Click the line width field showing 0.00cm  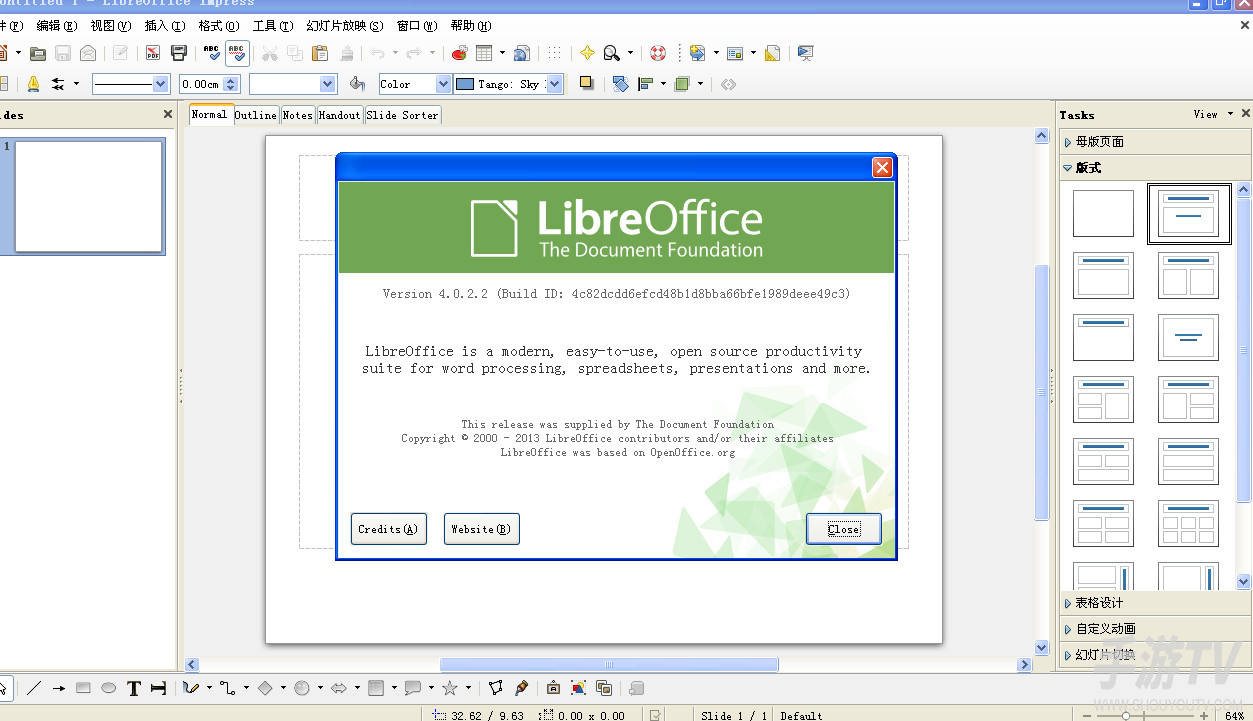tap(201, 84)
